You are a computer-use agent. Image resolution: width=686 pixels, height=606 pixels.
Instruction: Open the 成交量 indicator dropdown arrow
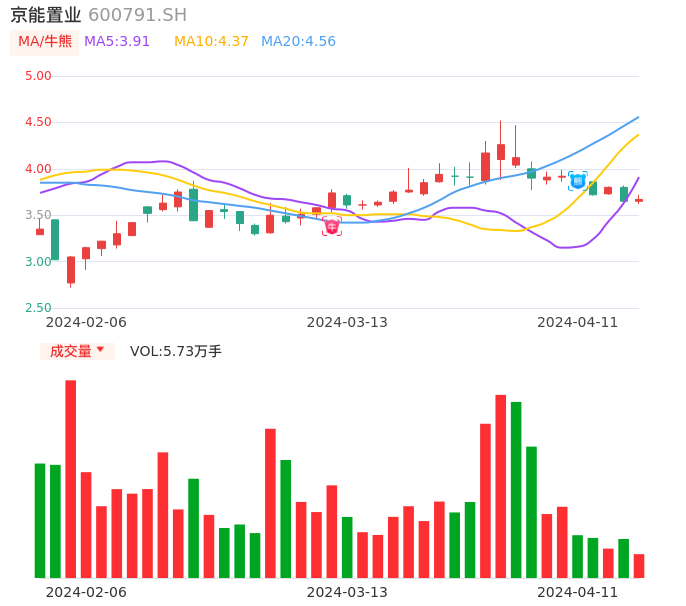pyautogui.click(x=101, y=350)
